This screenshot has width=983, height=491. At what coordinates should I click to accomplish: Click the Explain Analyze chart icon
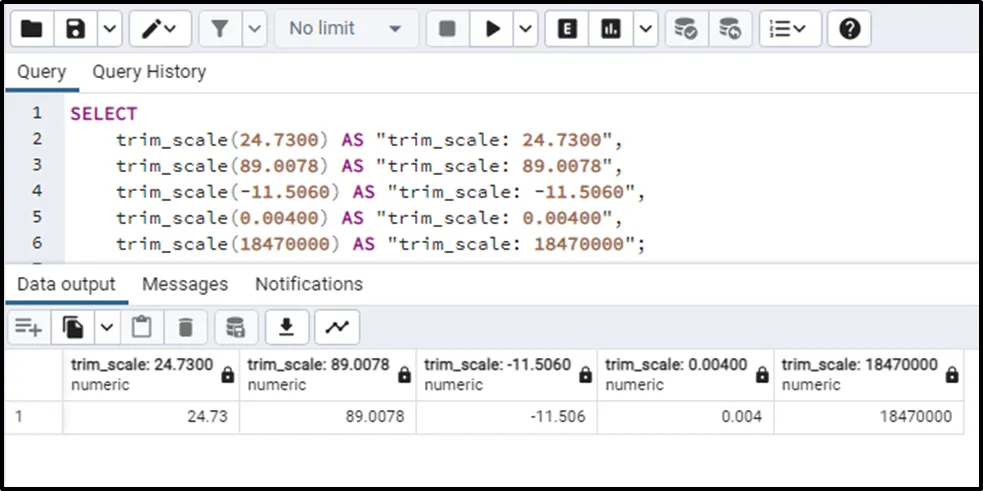pos(611,29)
